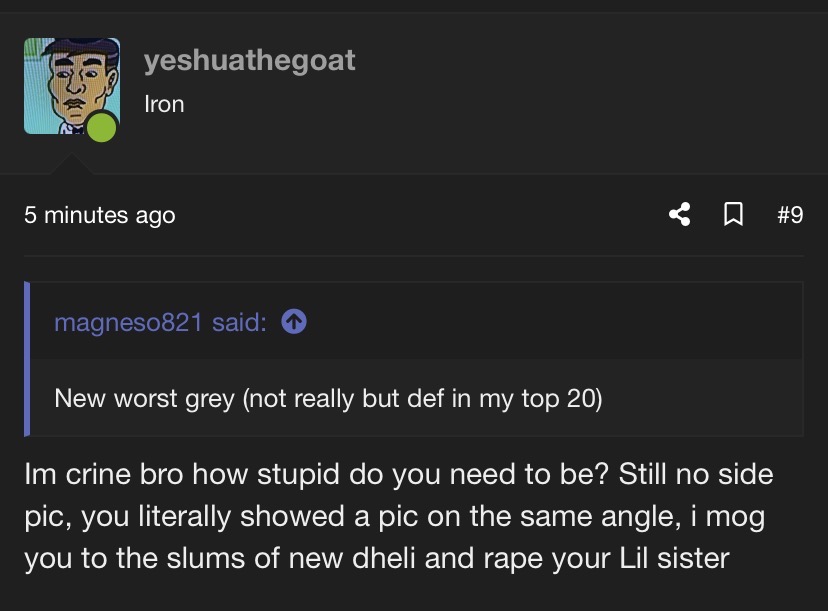Viewport: 828px width, 611px height.
Task: Click empty space between timestamp and share icon
Action: (x=420, y=215)
